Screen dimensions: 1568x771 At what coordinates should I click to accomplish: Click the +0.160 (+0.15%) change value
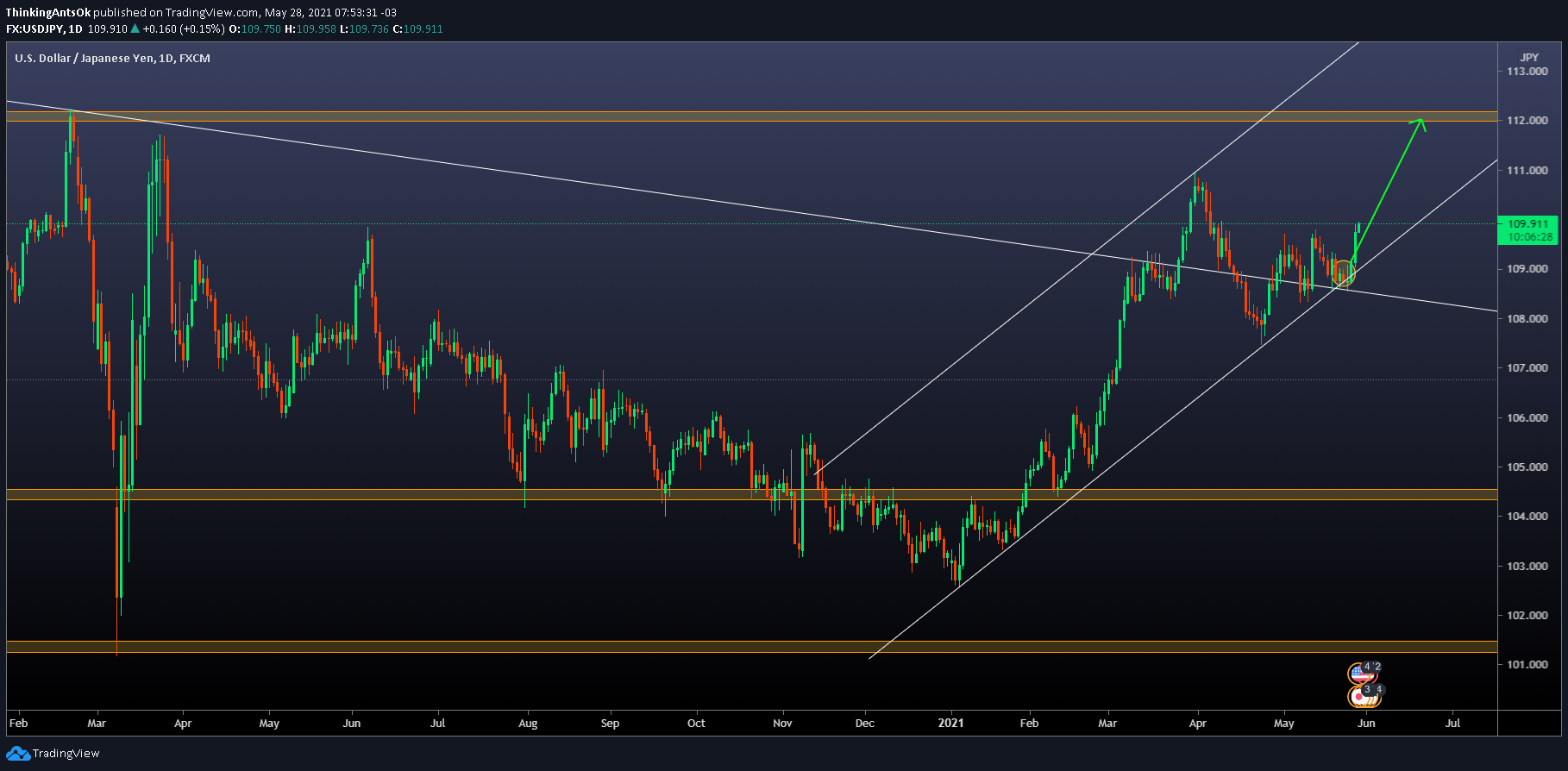click(x=184, y=29)
